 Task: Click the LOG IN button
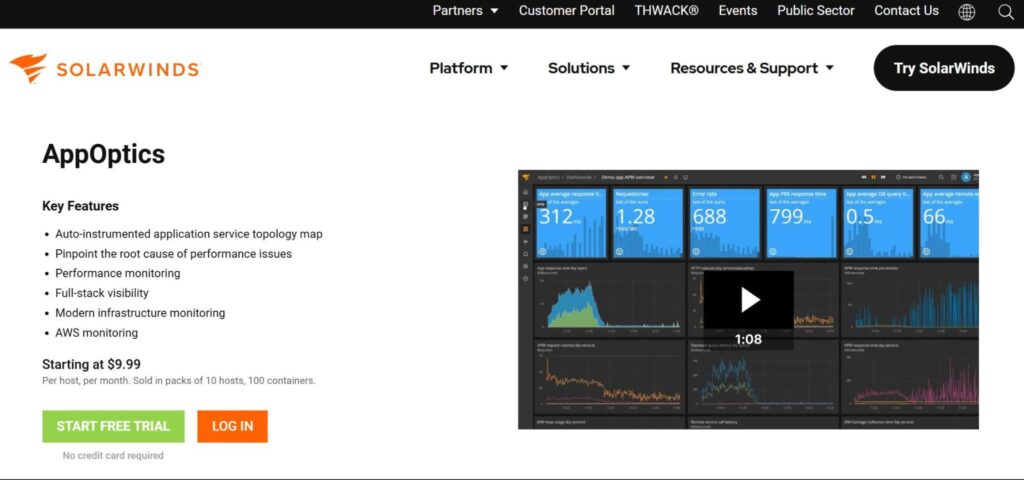pyautogui.click(x=232, y=426)
